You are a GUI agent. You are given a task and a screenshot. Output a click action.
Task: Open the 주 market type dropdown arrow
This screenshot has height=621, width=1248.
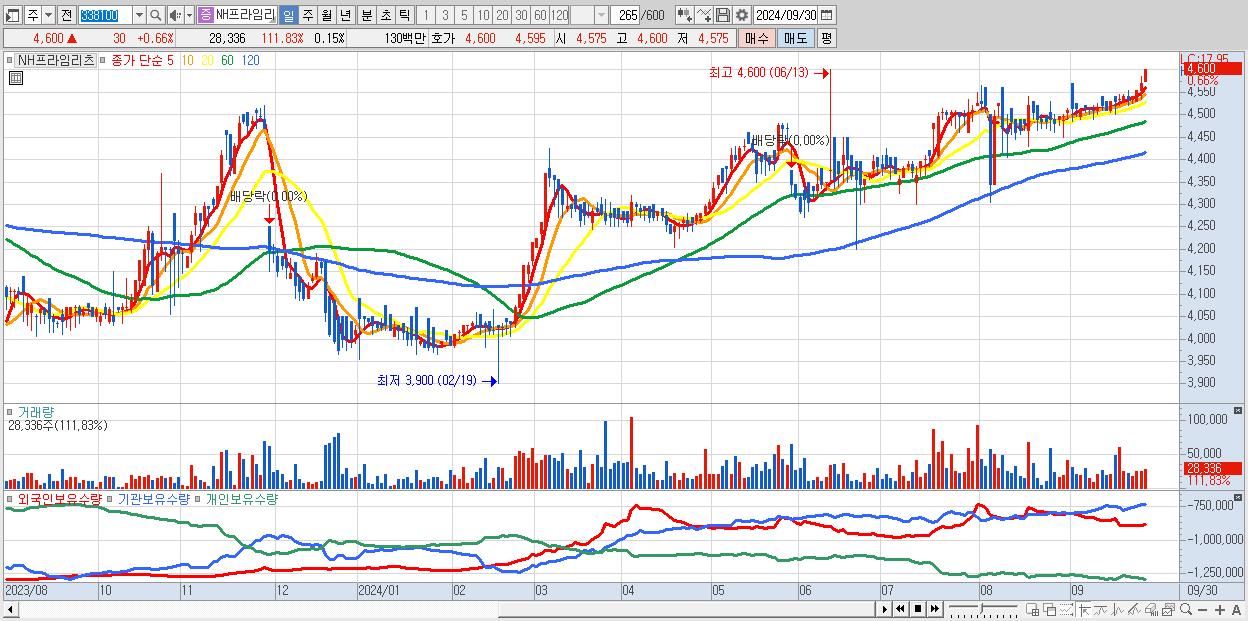[x=48, y=15]
